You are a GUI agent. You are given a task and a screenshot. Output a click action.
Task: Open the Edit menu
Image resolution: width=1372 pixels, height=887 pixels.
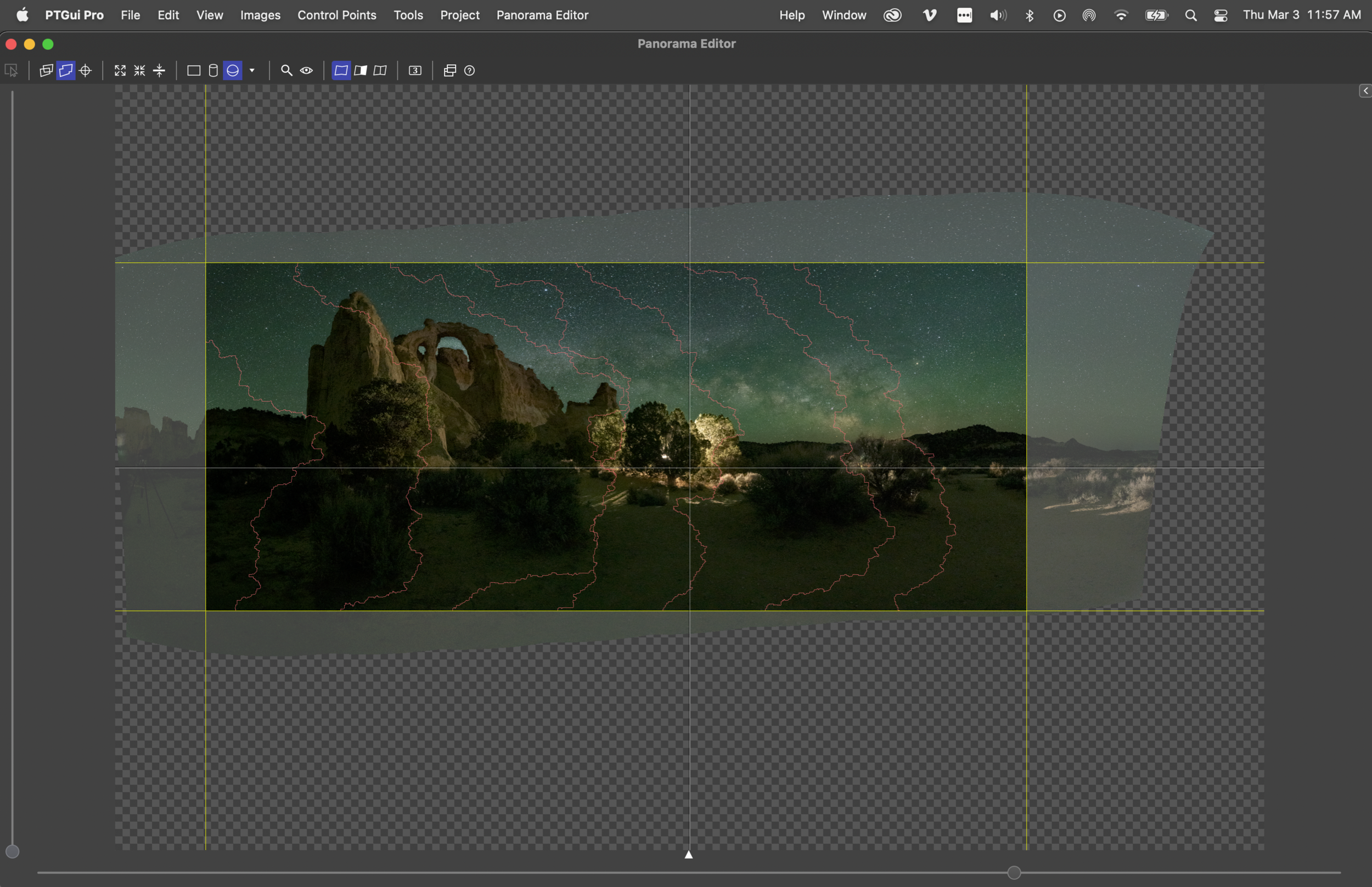(x=168, y=15)
